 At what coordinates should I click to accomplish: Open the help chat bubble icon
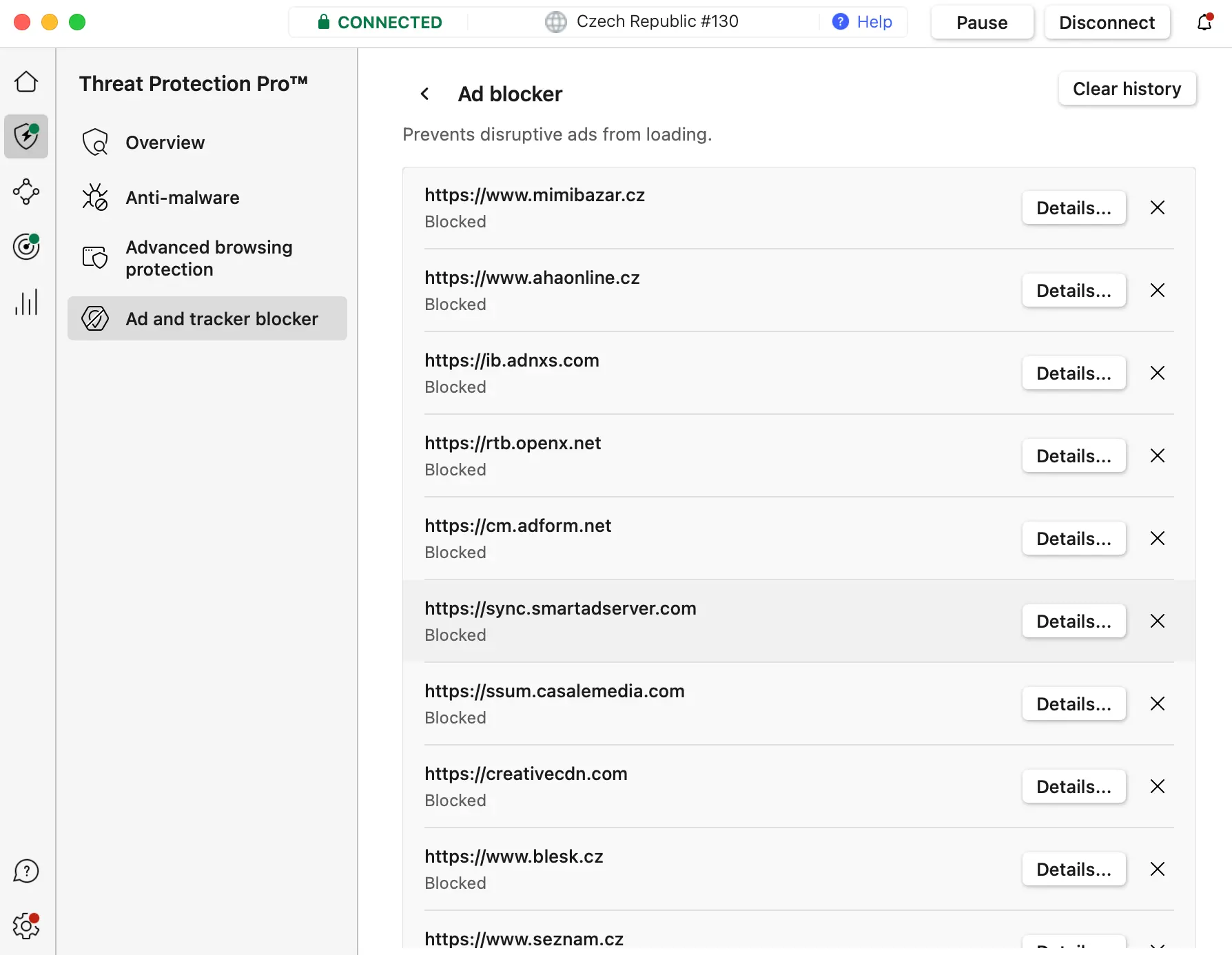tap(26, 871)
